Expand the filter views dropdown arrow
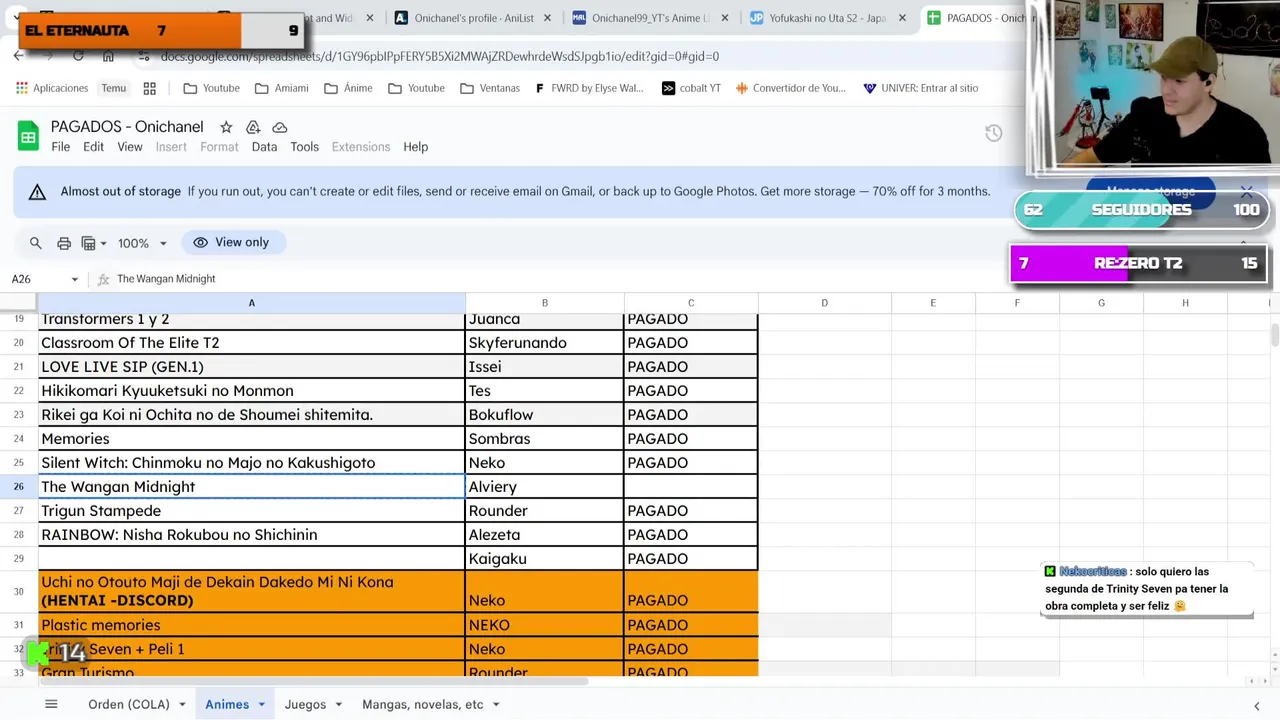The image size is (1280, 720). click(x=103, y=244)
